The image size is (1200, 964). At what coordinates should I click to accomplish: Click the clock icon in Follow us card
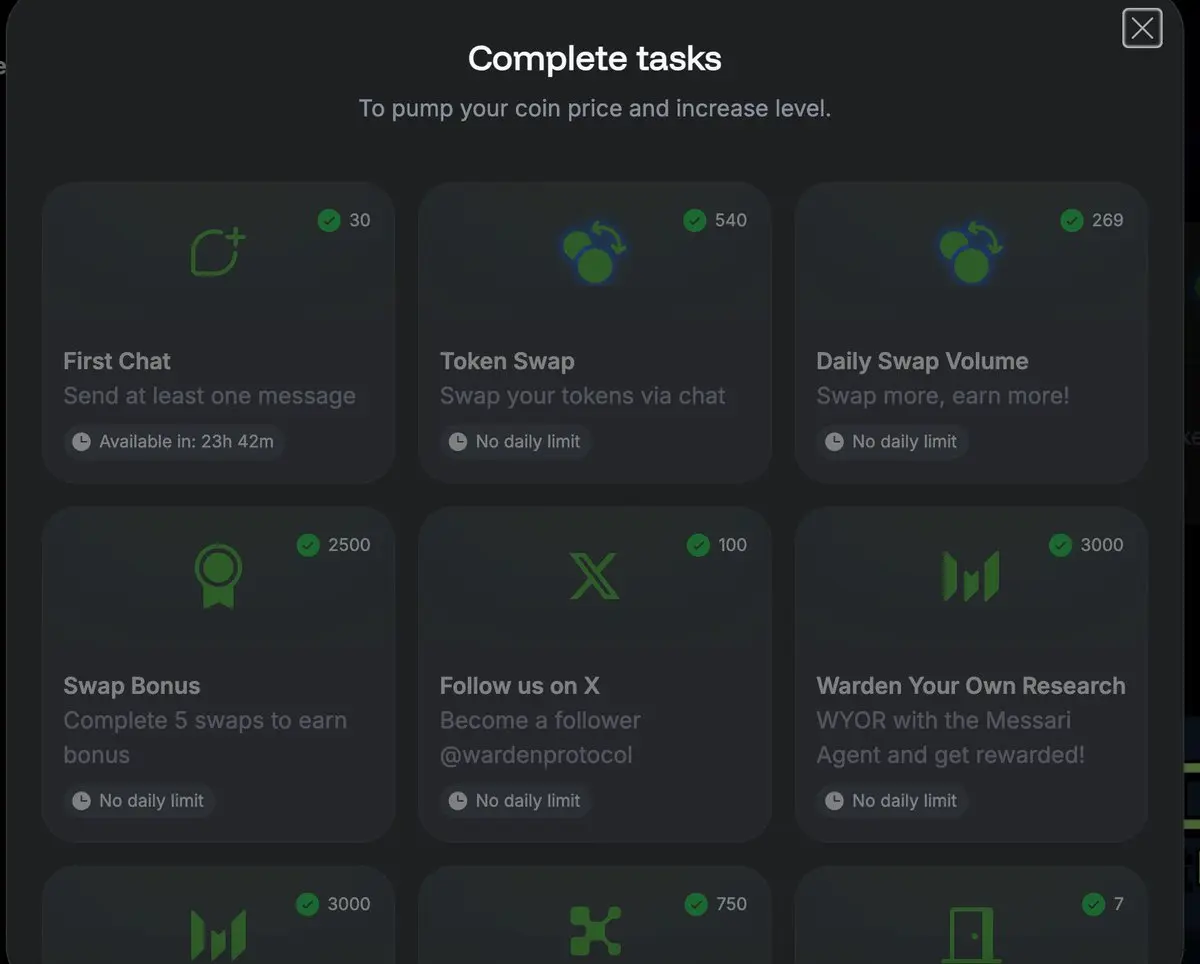458,801
